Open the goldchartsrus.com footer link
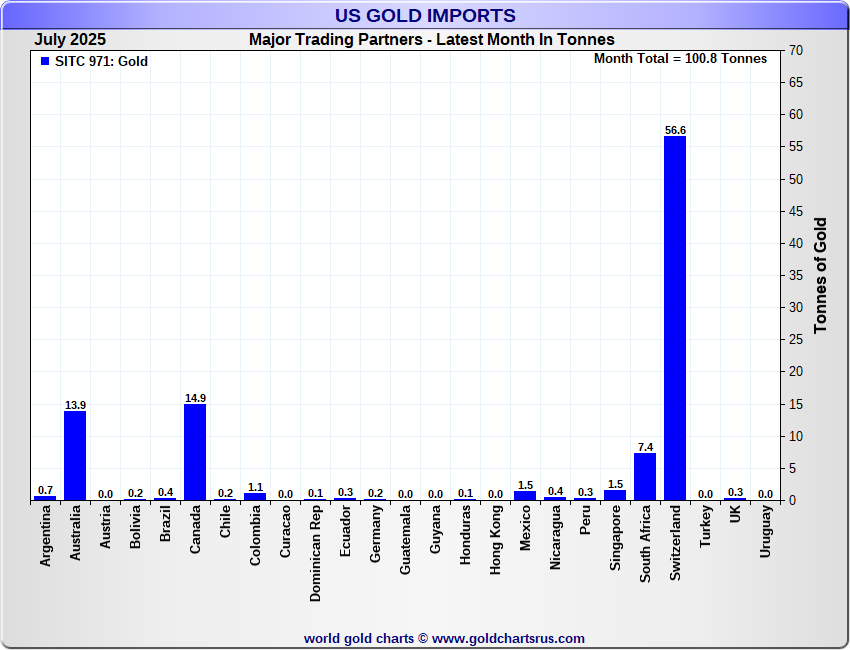 (x=444, y=638)
